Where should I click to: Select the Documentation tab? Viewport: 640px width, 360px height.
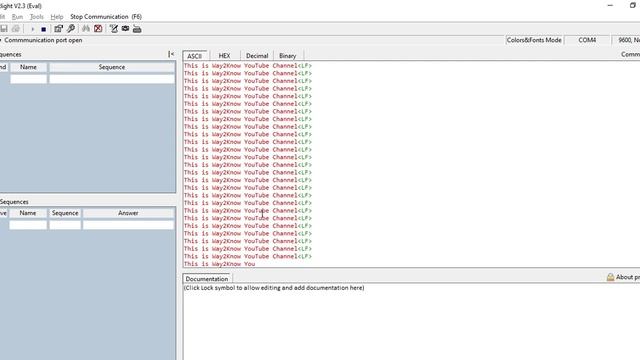point(207,279)
